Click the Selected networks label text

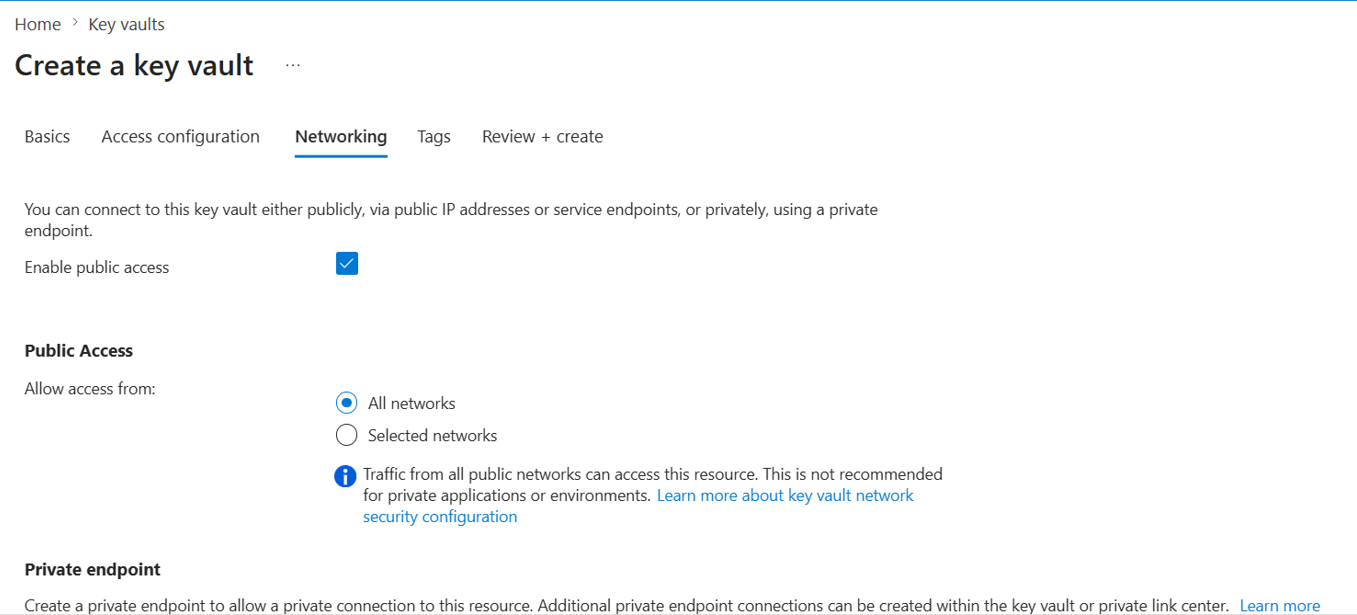pyautogui.click(x=432, y=436)
